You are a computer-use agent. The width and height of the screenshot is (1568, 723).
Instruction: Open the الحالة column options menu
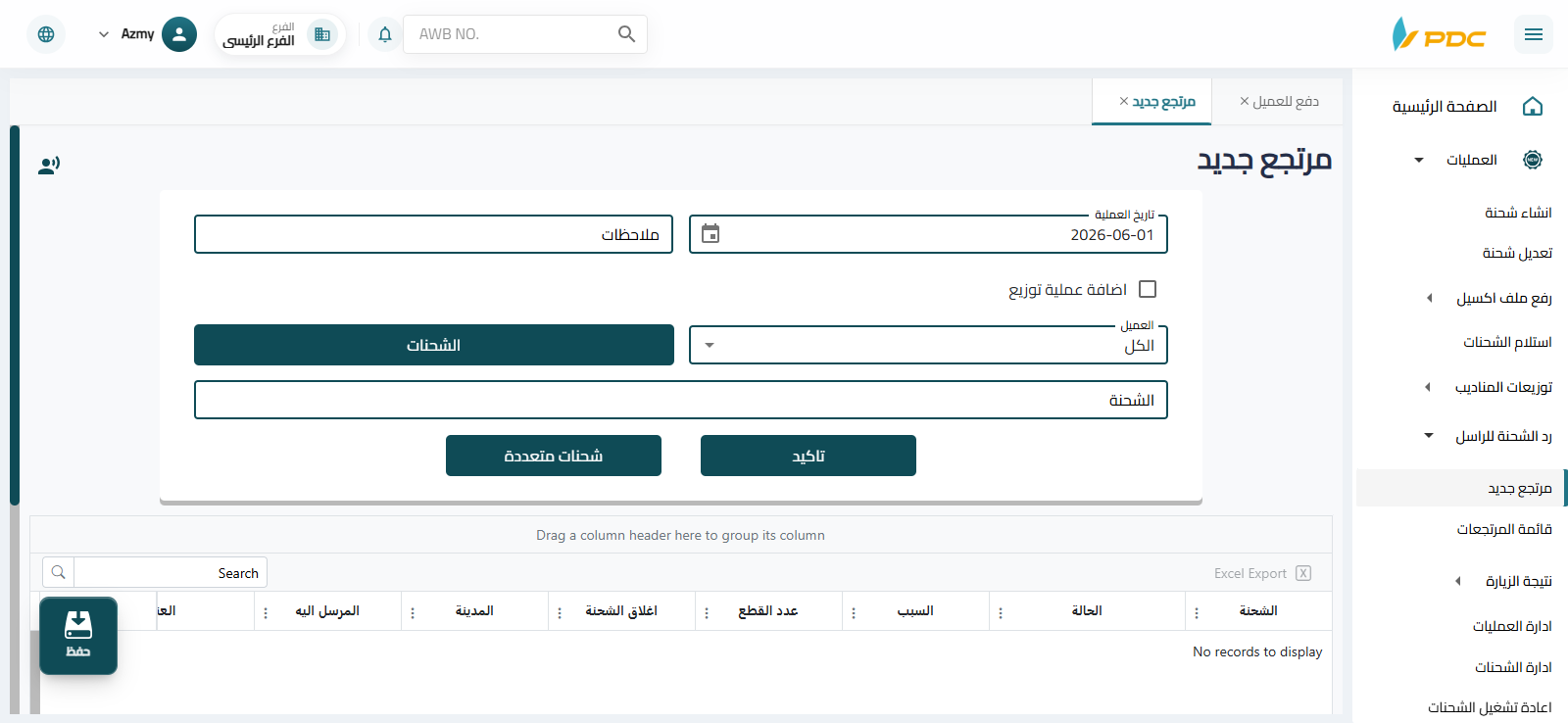[1000, 612]
